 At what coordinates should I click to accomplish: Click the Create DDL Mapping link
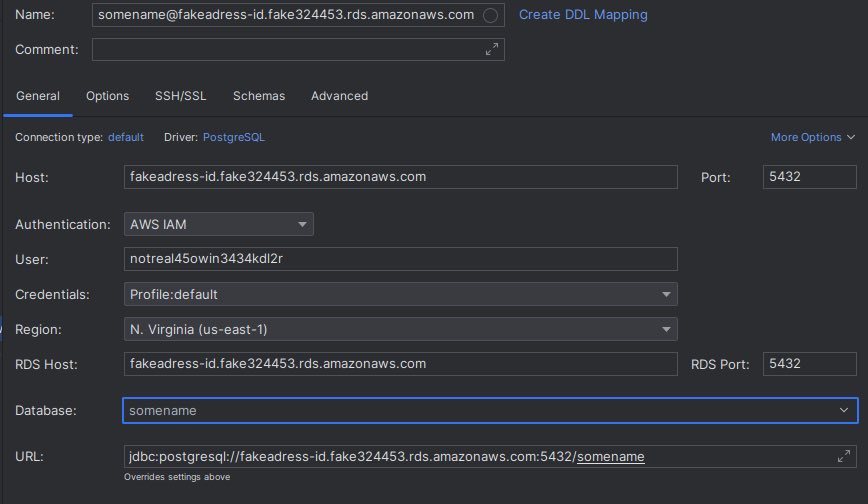coord(583,14)
